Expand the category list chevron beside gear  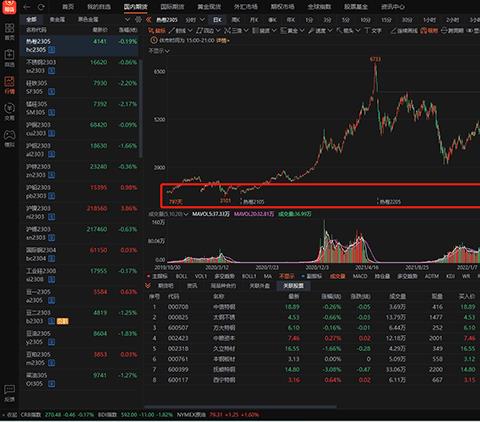(127, 20)
